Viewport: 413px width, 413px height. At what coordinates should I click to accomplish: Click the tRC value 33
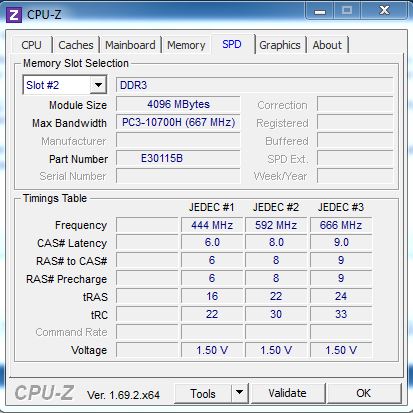[341, 314]
